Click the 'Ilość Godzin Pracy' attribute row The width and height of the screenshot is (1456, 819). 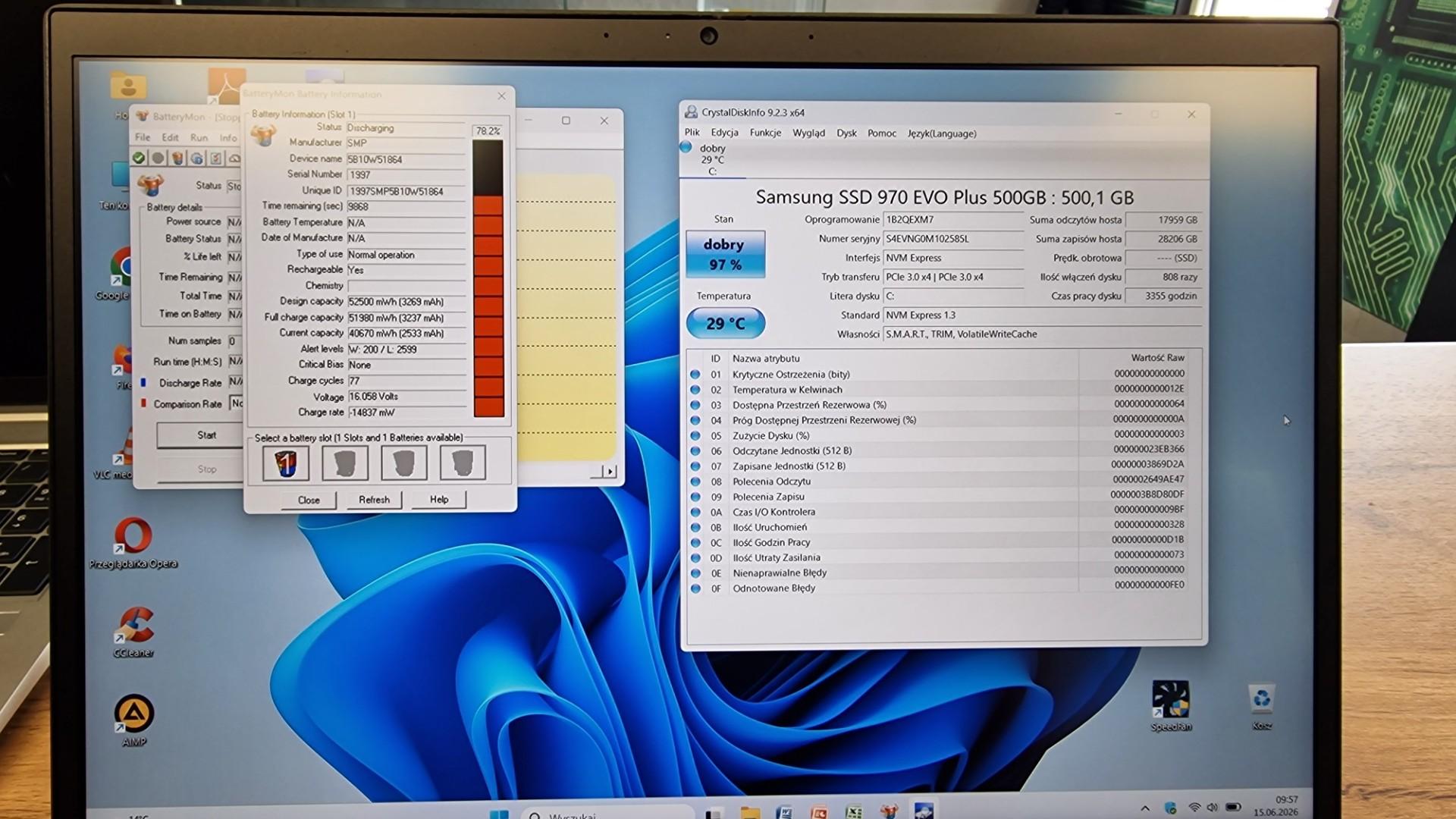[x=943, y=542]
